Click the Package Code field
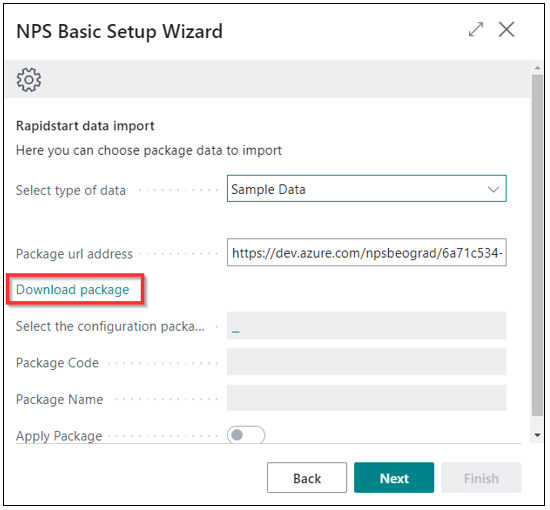550x510 pixels. click(367, 362)
